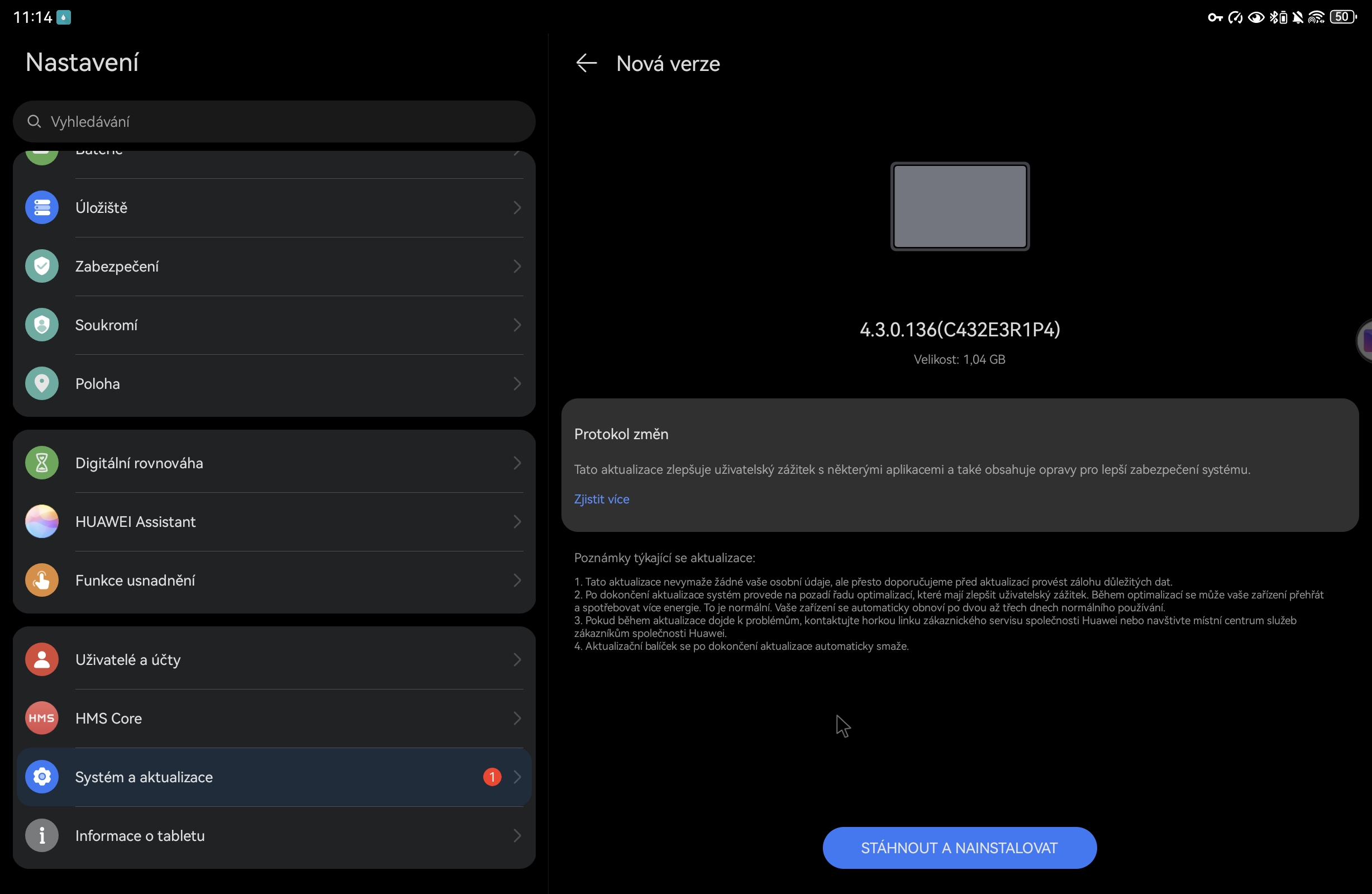Click the Poloha location pin icon

pos(41,383)
